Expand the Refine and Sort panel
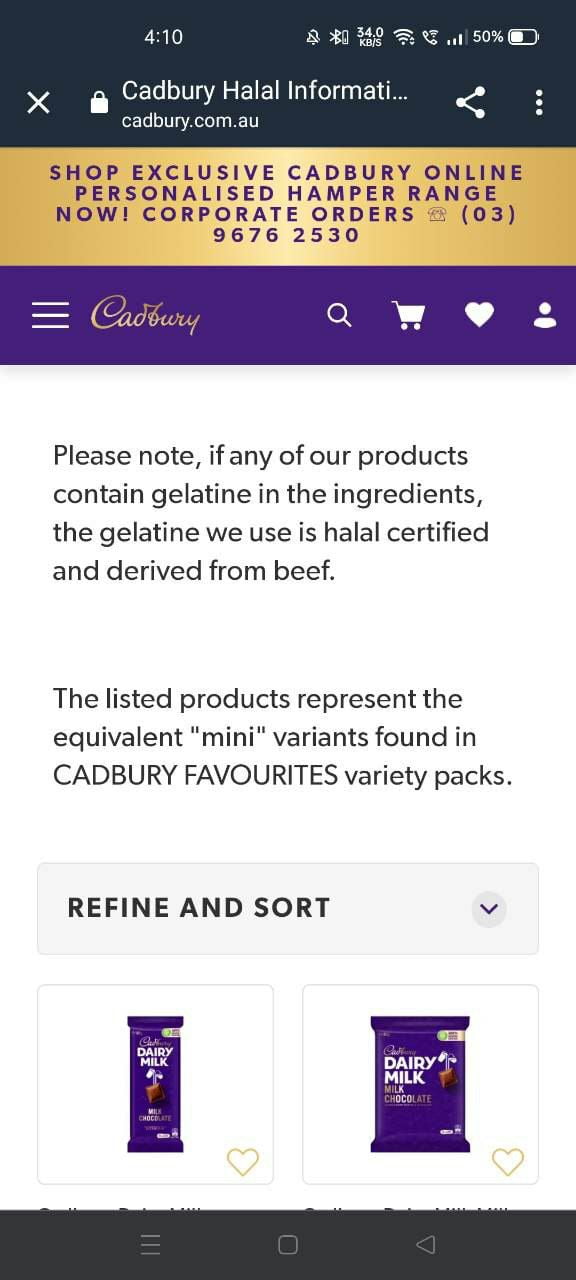 [287, 908]
